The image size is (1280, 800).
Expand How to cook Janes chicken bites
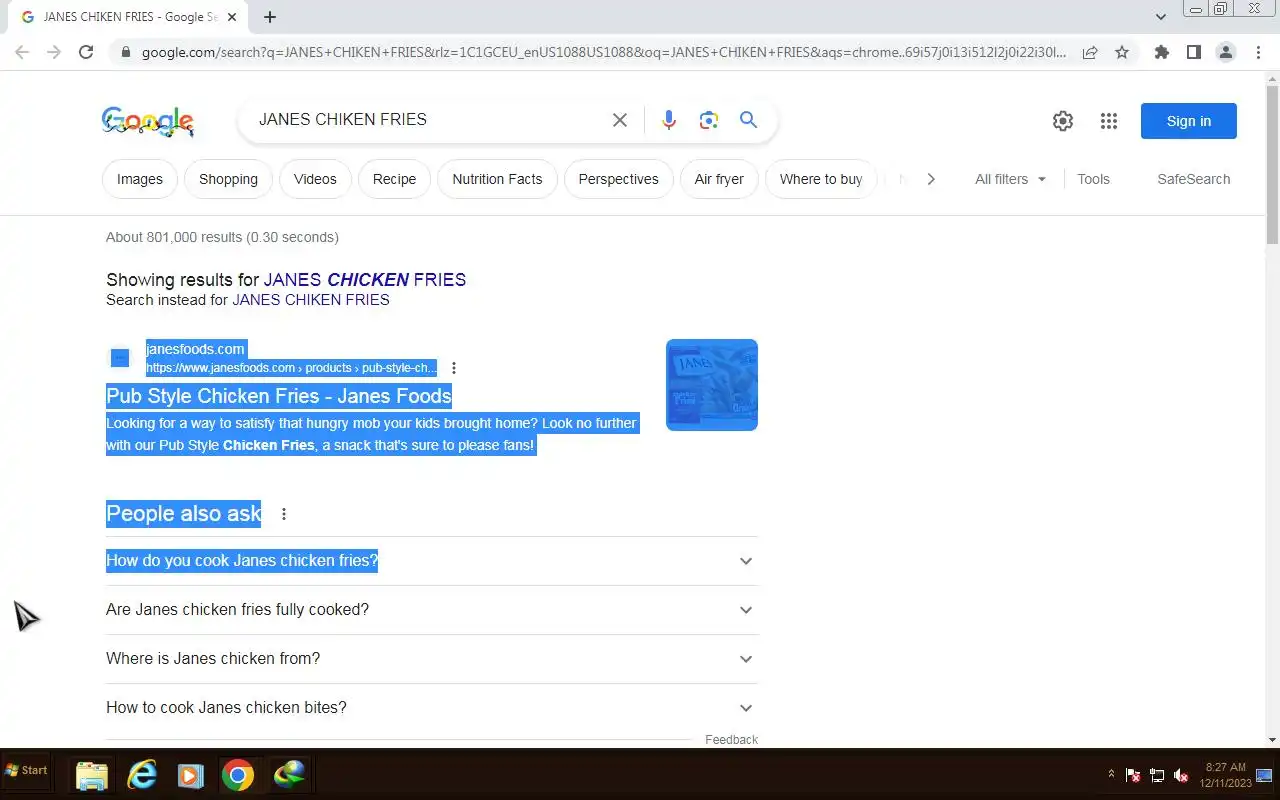pyautogui.click(x=432, y=708)
